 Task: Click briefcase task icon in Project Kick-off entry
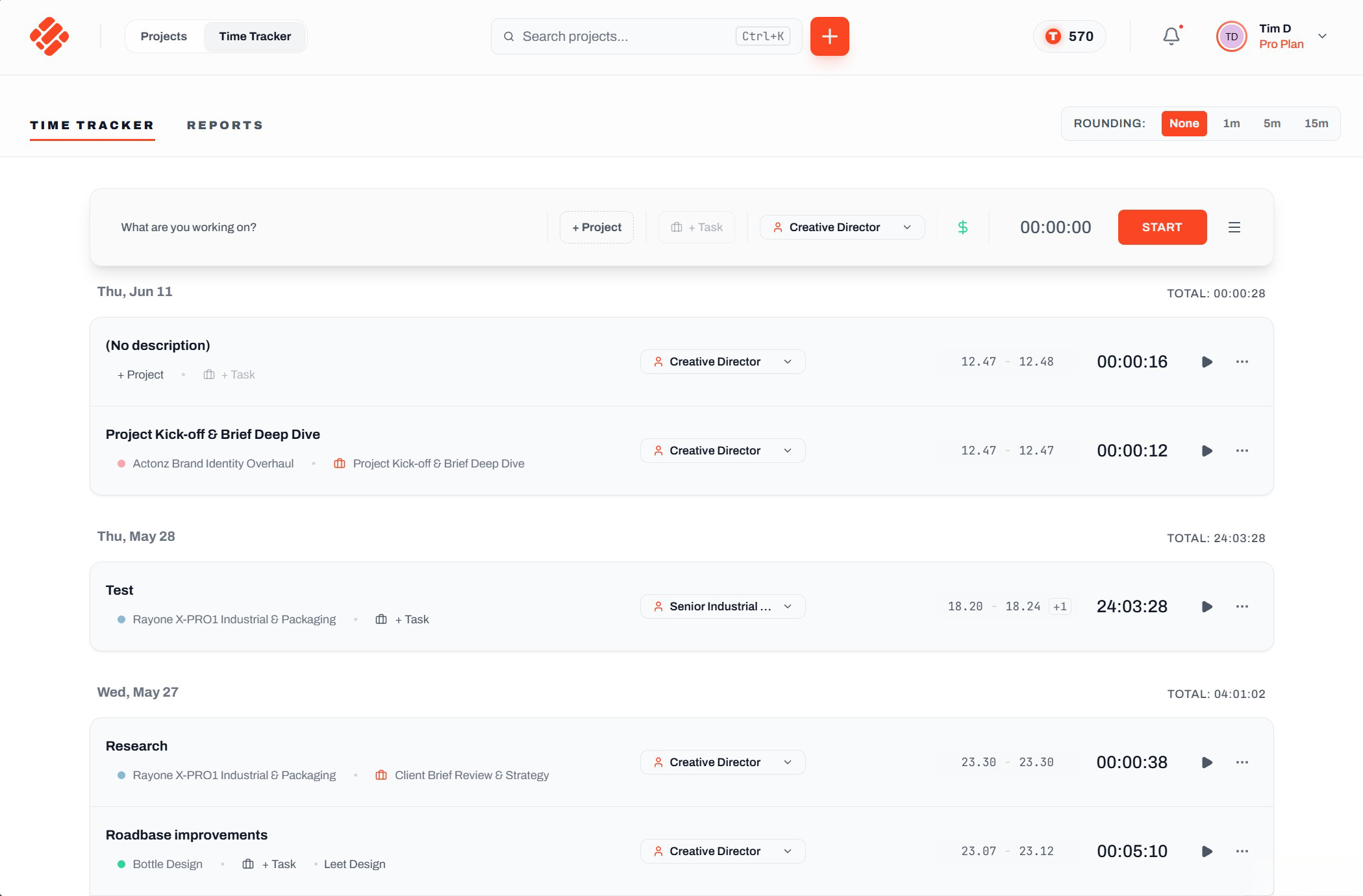[339, 464]
